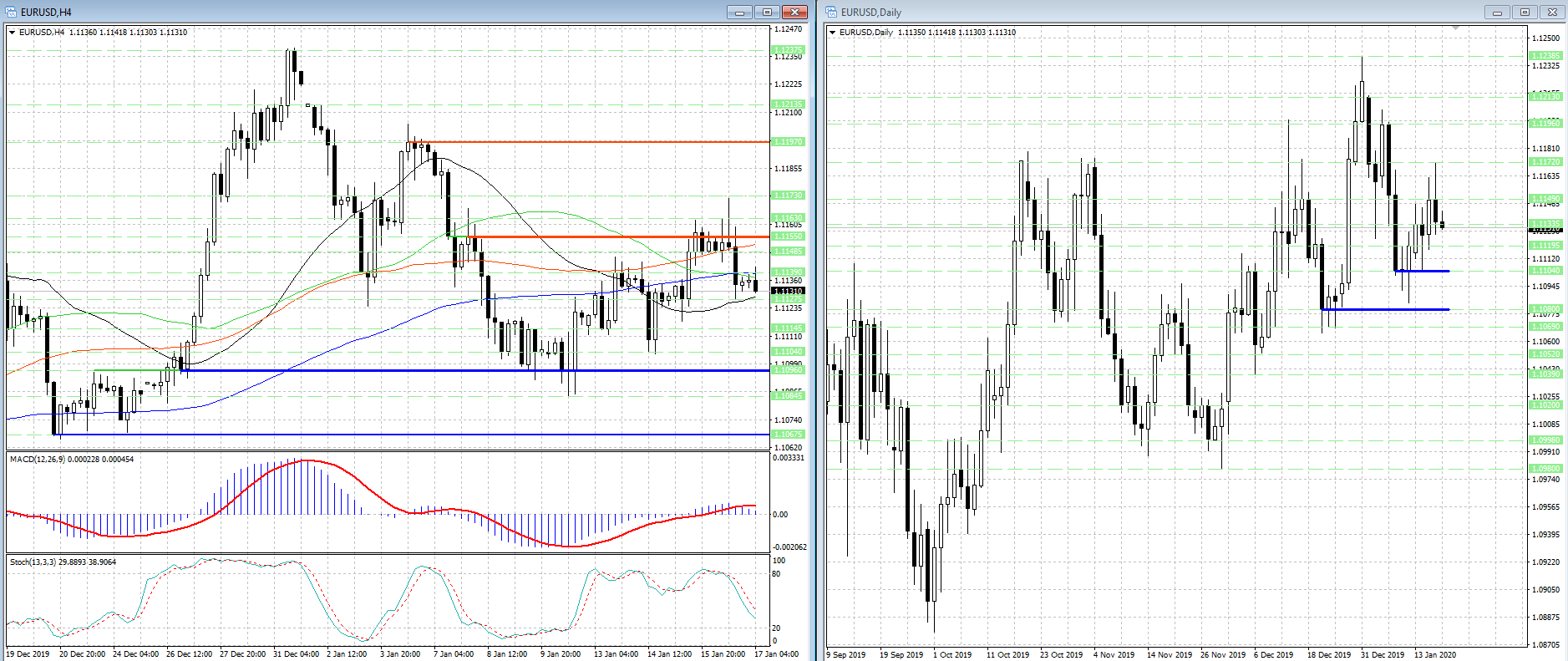Viewport: 1568px width, 661px height.
Task: Click the 1.11970 orange price level label
Action: [788, 142]
